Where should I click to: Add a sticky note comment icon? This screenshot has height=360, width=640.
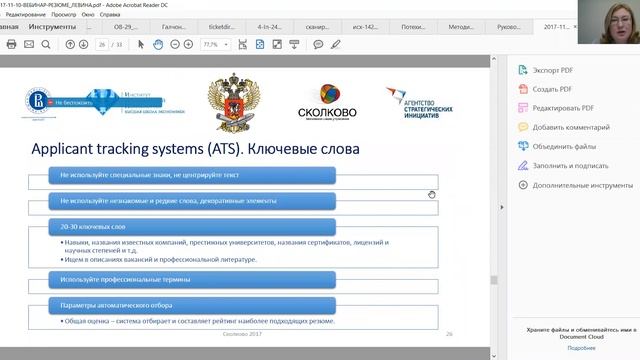(318, 44)
